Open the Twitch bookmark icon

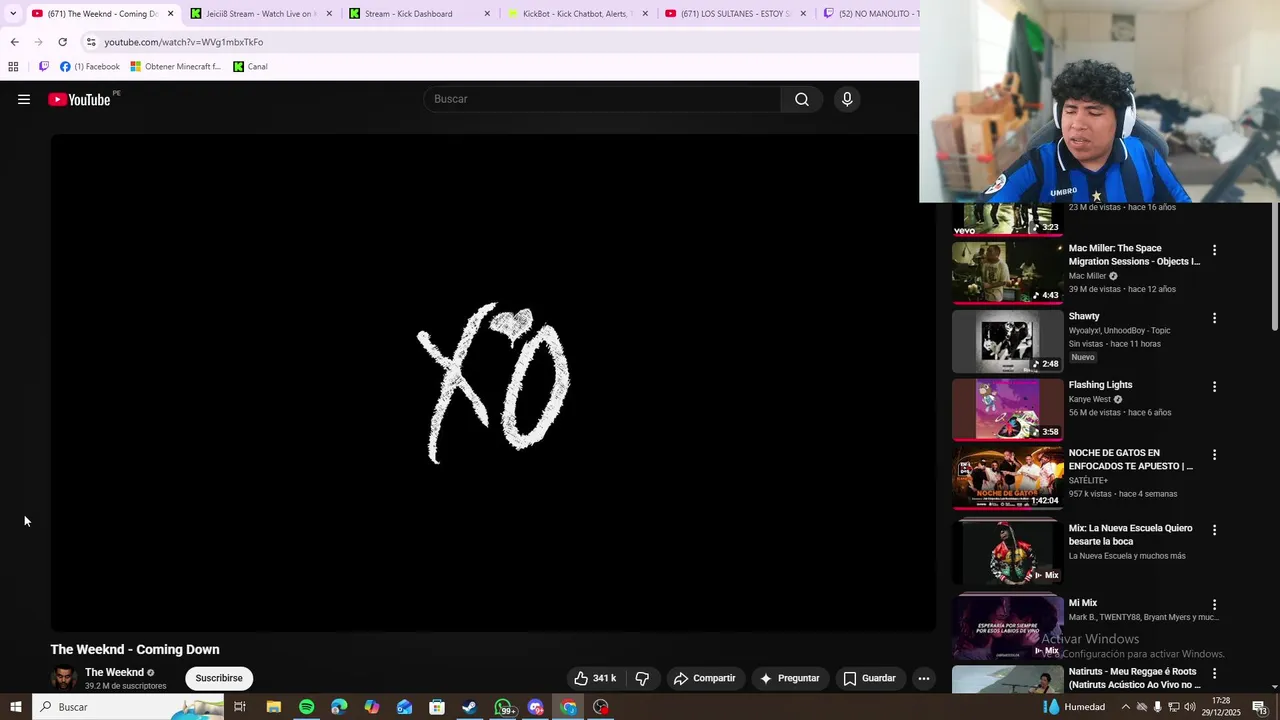44,67
